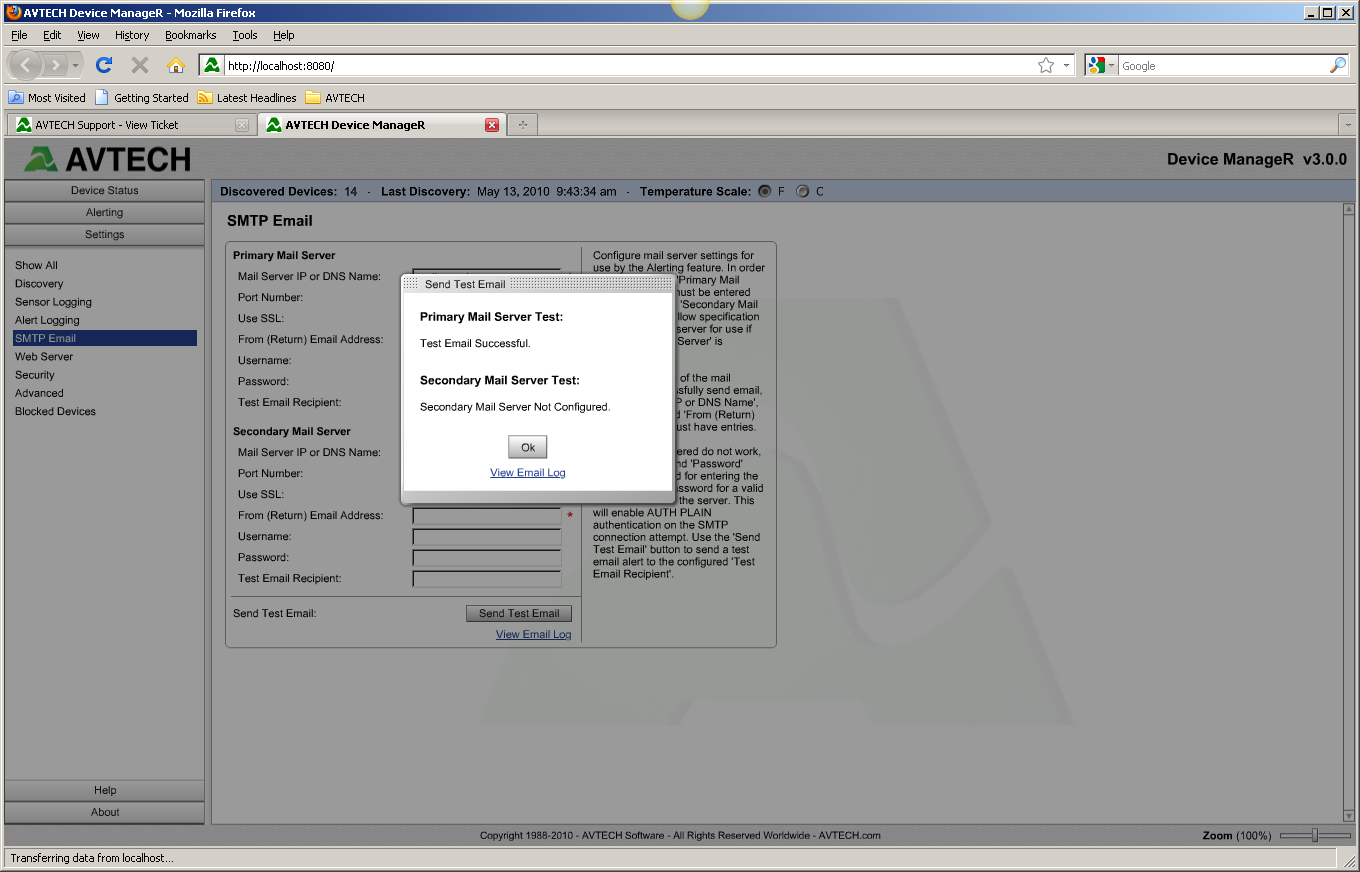1360x872 pixels.
Task: Open View Email Log link below Send button
Action: coord(534,634)
